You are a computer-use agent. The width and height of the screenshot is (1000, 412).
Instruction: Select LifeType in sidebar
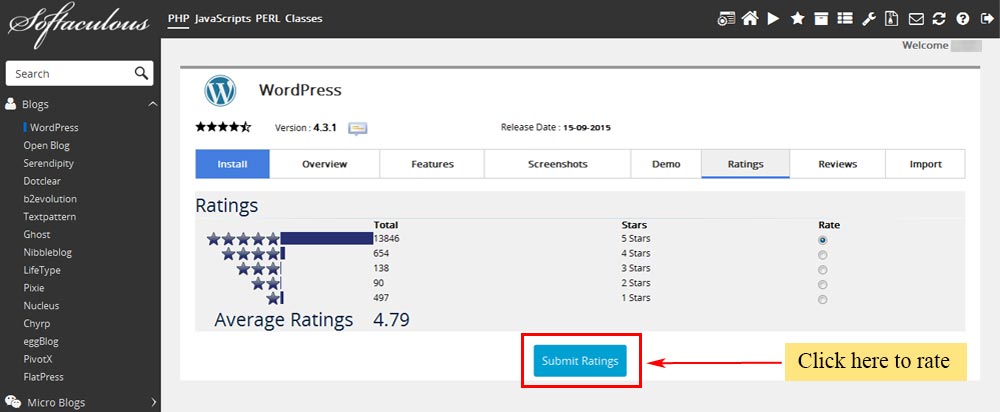(x=42, y=270)
